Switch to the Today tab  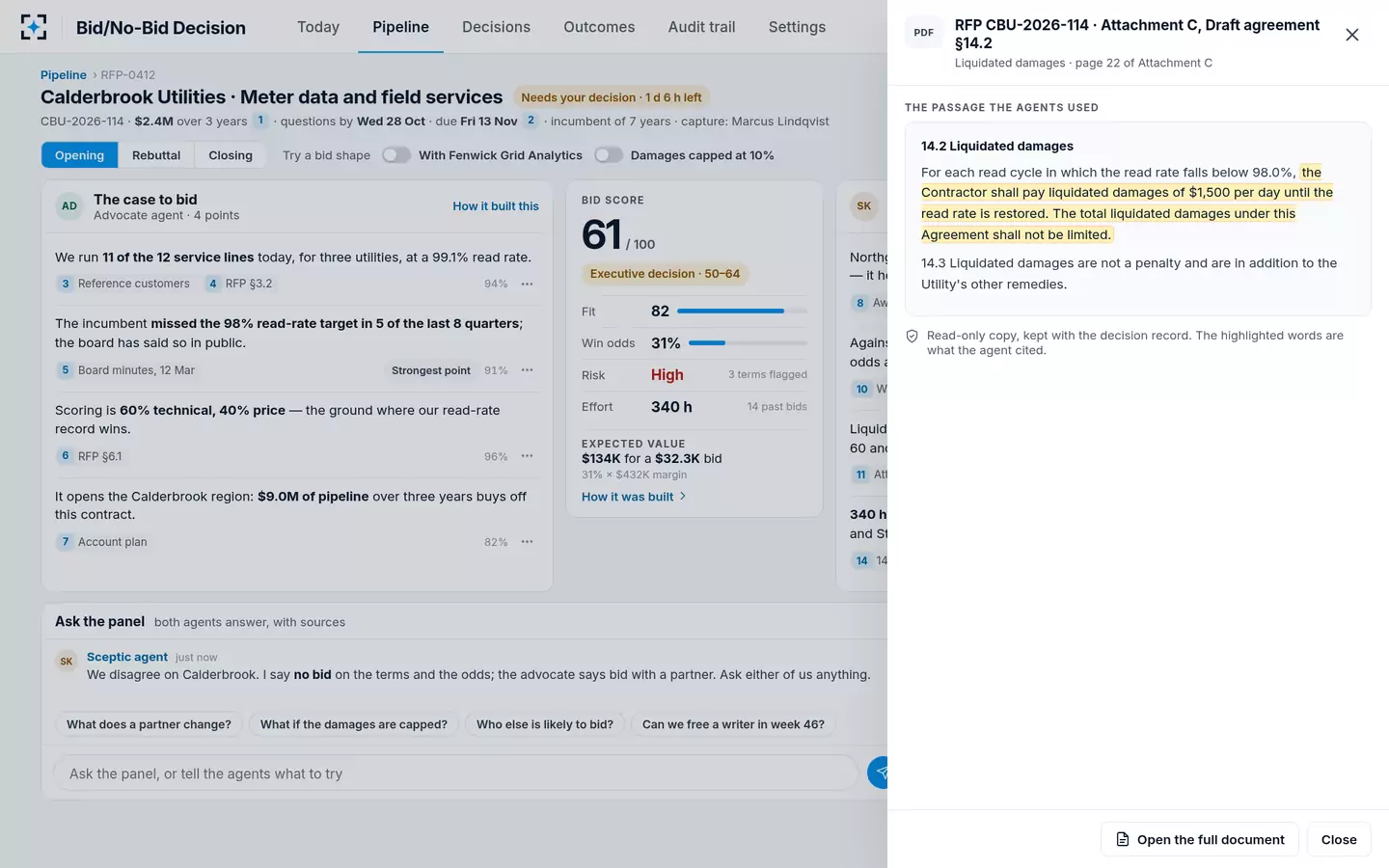coord(318,27)
